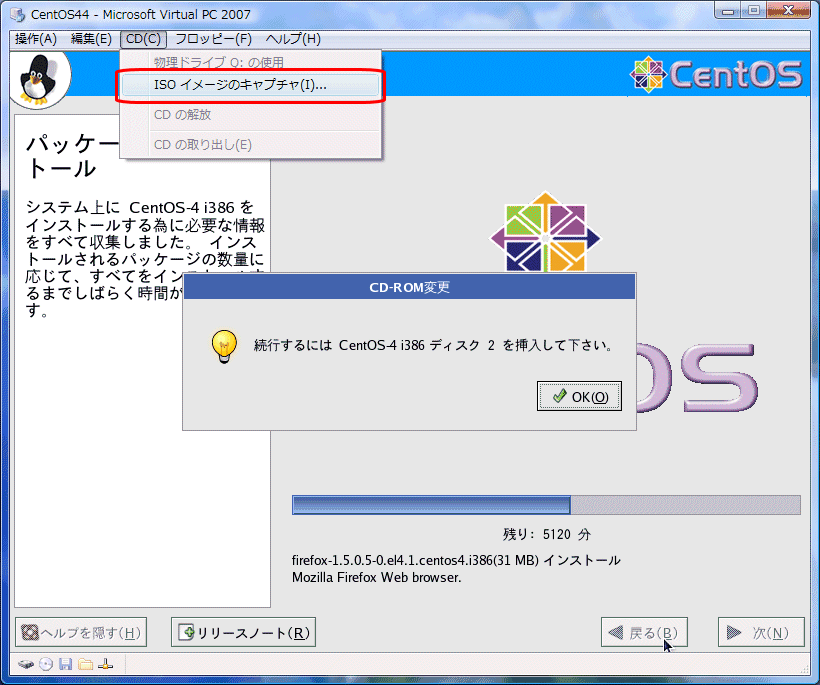The width and height of the screenshot is (820, 685).
Task: Click the shared folder status bar icon
Action: click(85, 665)
